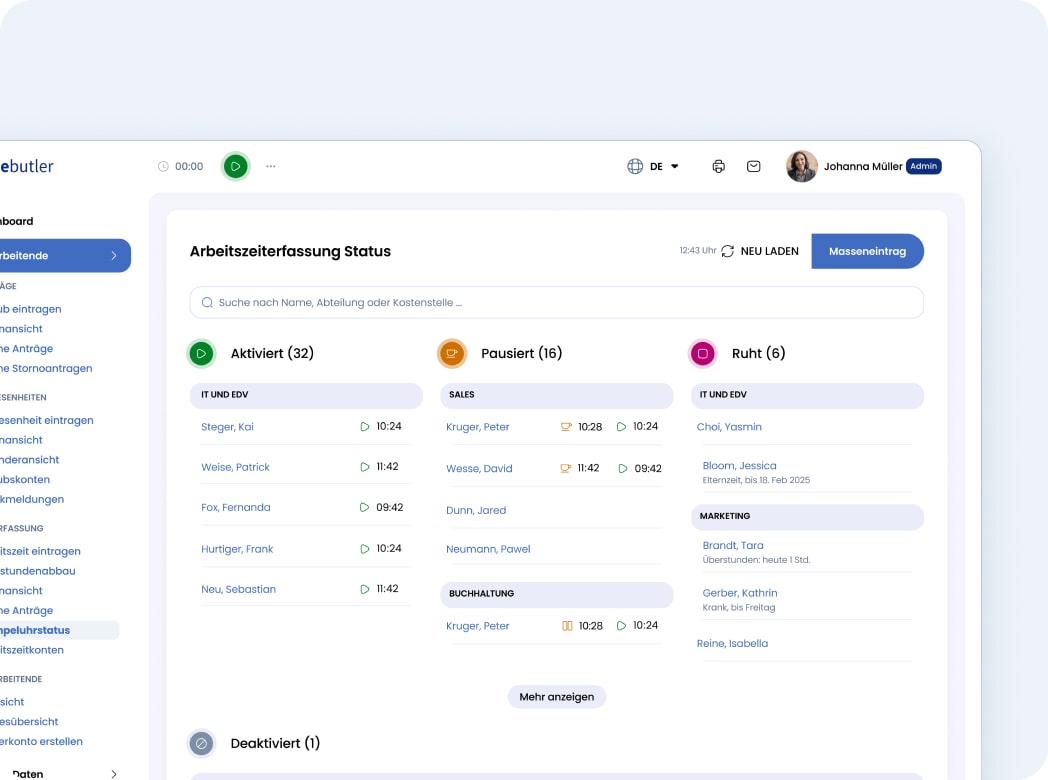1048x780 pixels.
Task: Click the IT UND EDV header under Ruht
Action: [807, 395]
